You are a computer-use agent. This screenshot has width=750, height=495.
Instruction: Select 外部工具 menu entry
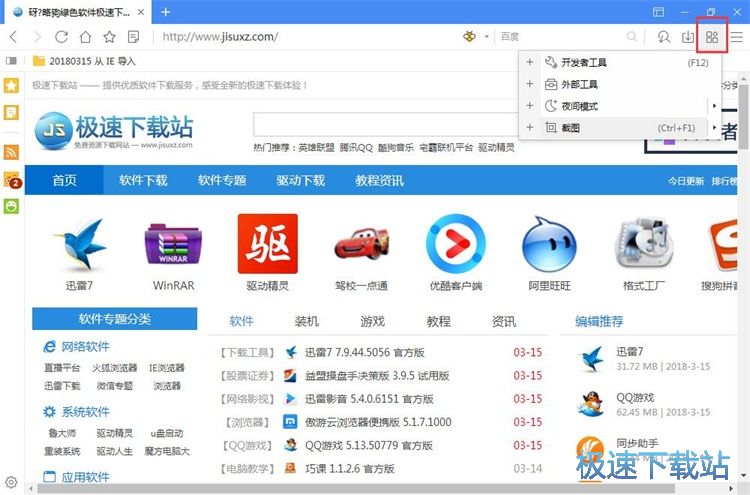coord(626,85)
